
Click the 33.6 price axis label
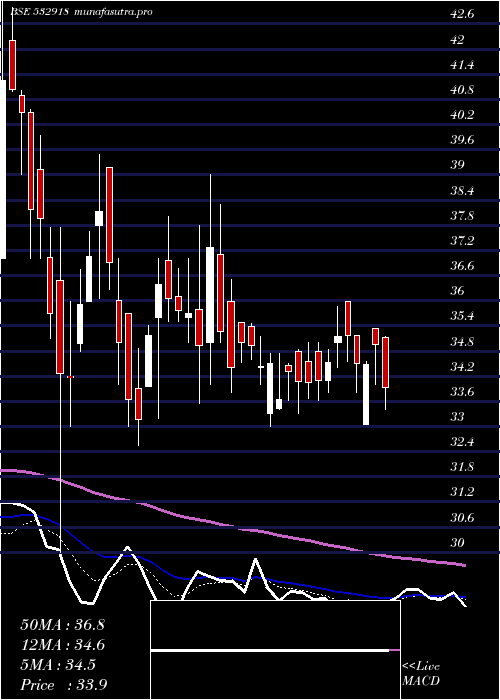pyautogui.click(x=462, y=392)
